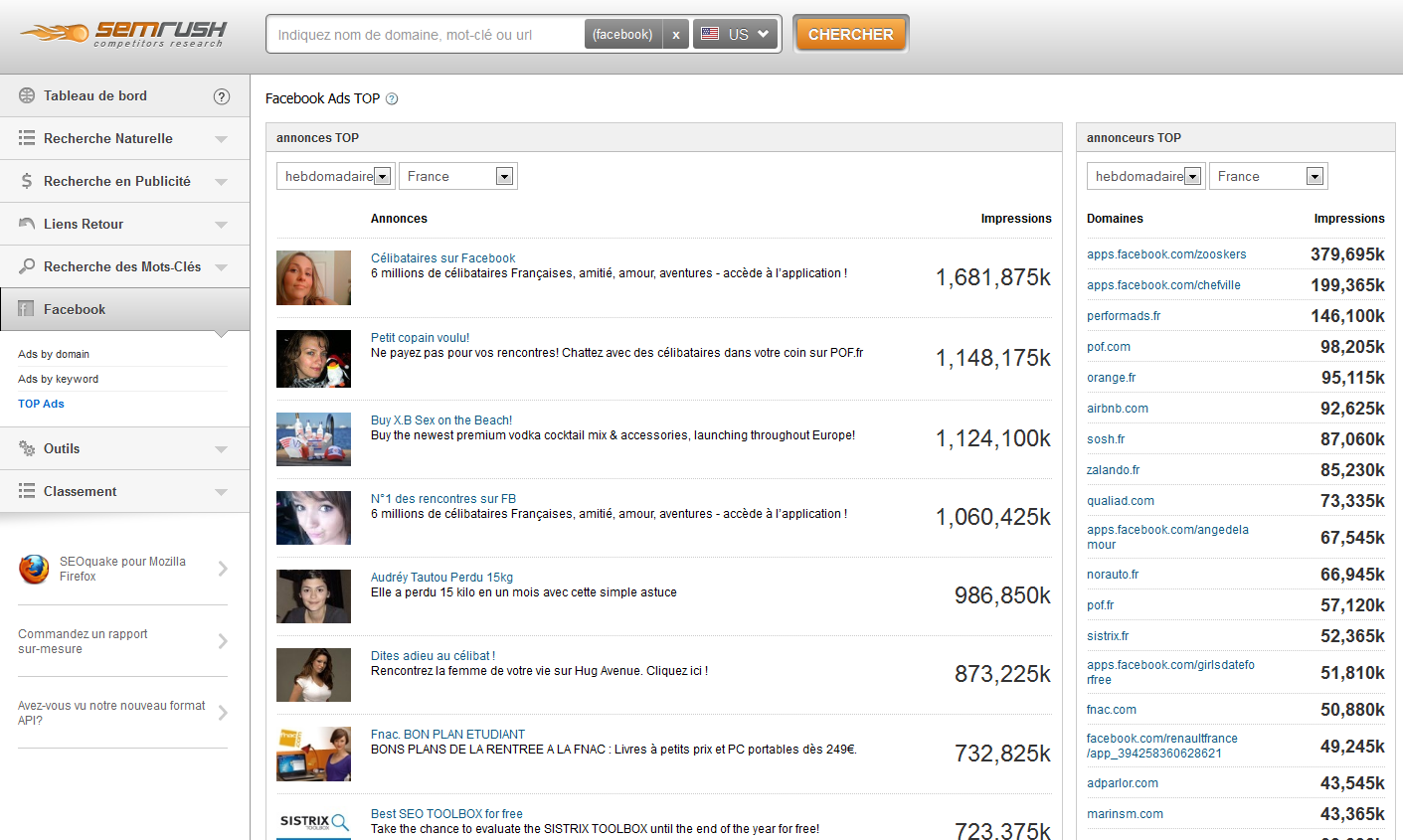The height and width of the screenshot is (840, 1403).
Task: Click the Facebook sidebar icon
Action: [x=27, y=309]
